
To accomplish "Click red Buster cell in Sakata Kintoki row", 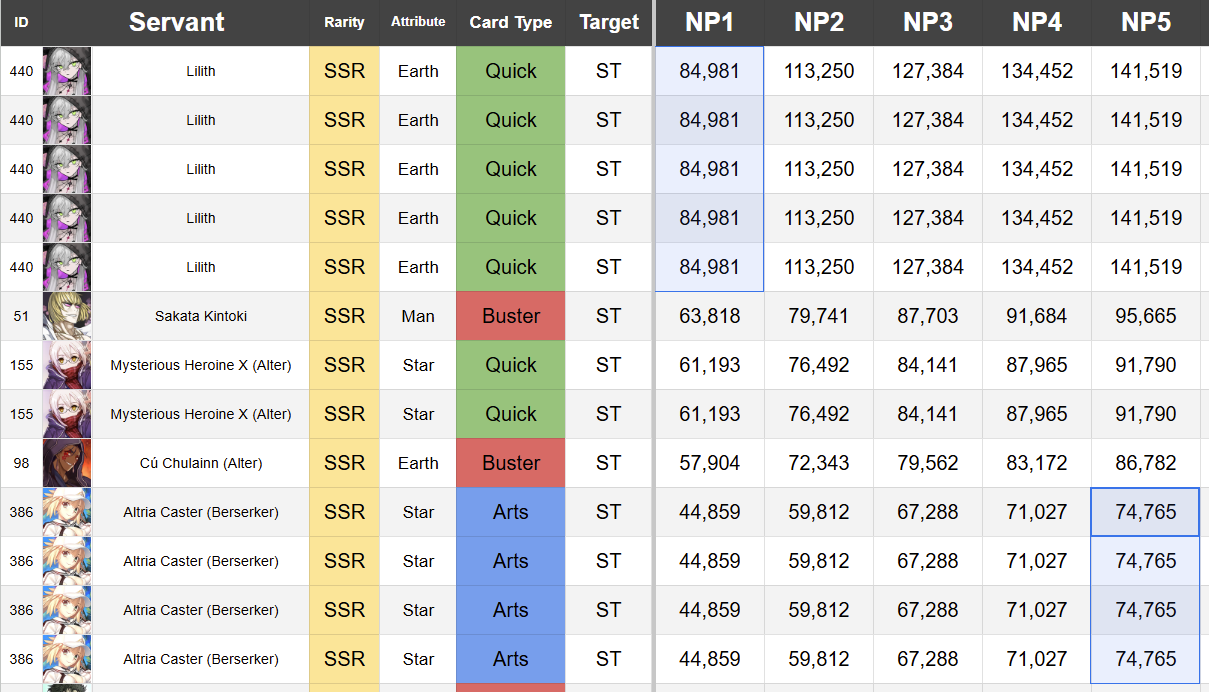I will click(511, 316).
